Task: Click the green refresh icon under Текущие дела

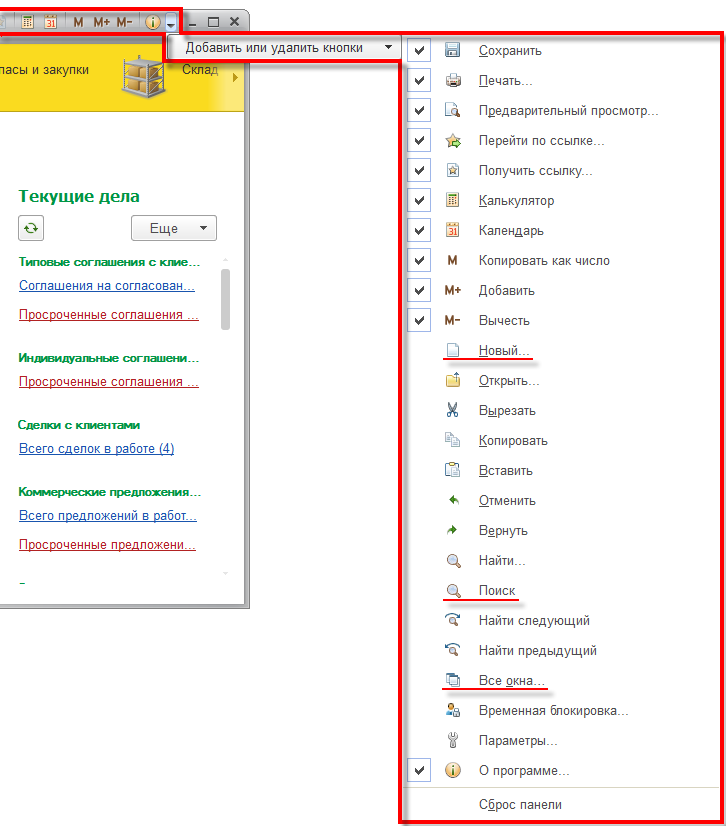Action: tap(31, 228)
